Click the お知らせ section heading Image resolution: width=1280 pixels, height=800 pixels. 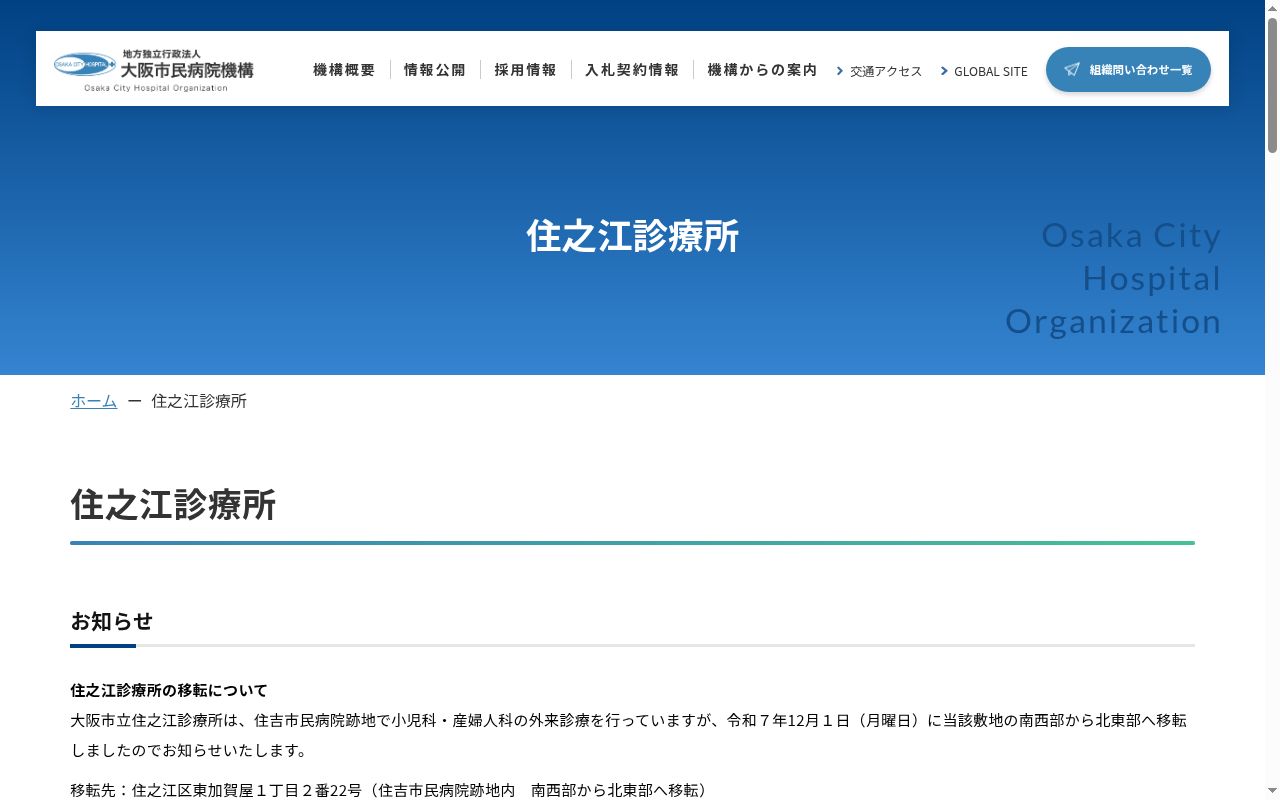pos(112,621)
